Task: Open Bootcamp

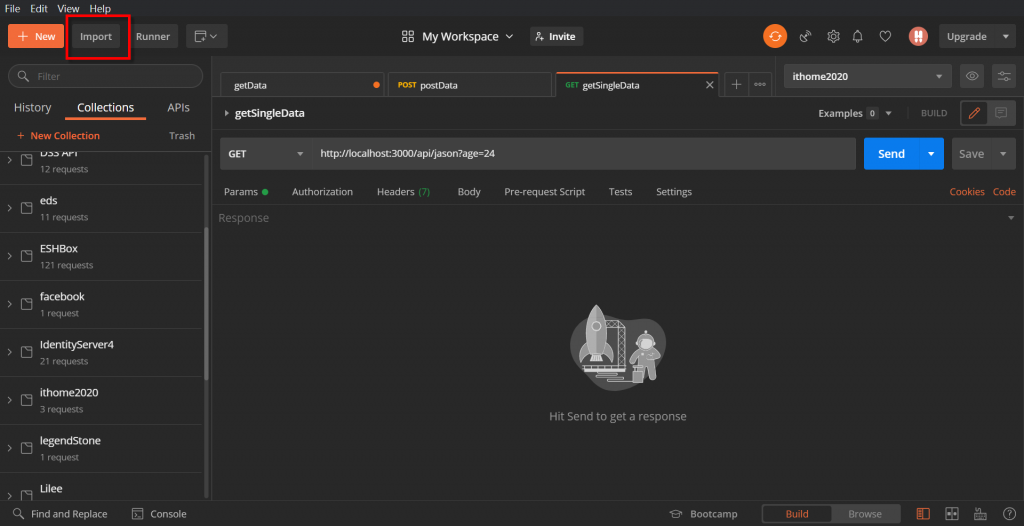Action: [x=704, y=514]
